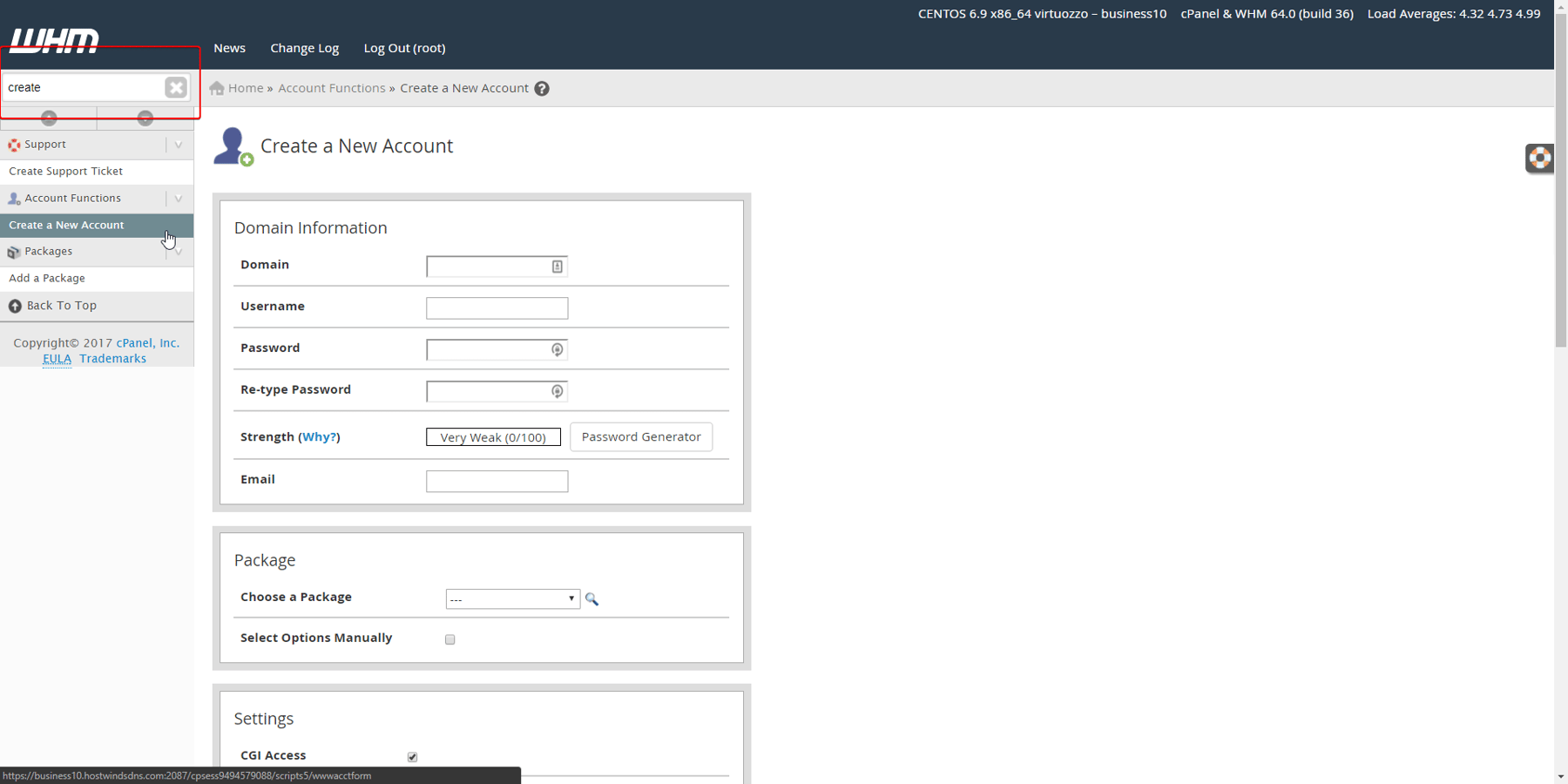Viewport: 1568px width, 784px height.
Task: Open help via the question mark breadcrumb icon
Action: click(542, 88)
